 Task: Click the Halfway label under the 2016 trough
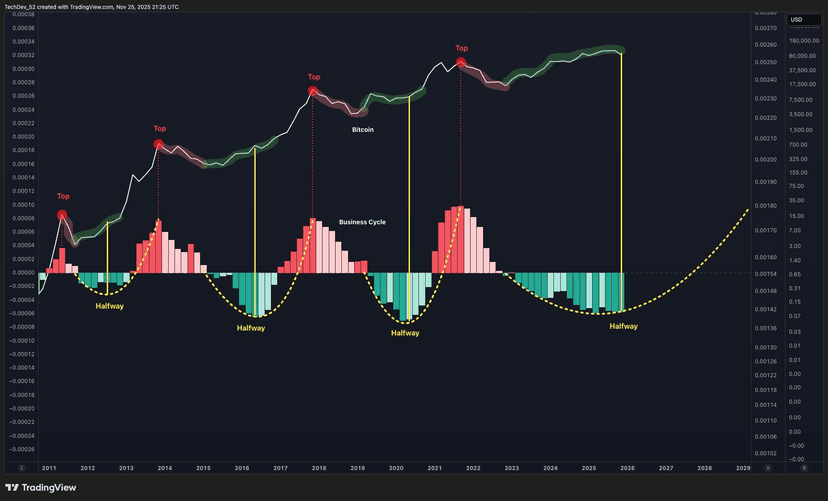point(251,328)
